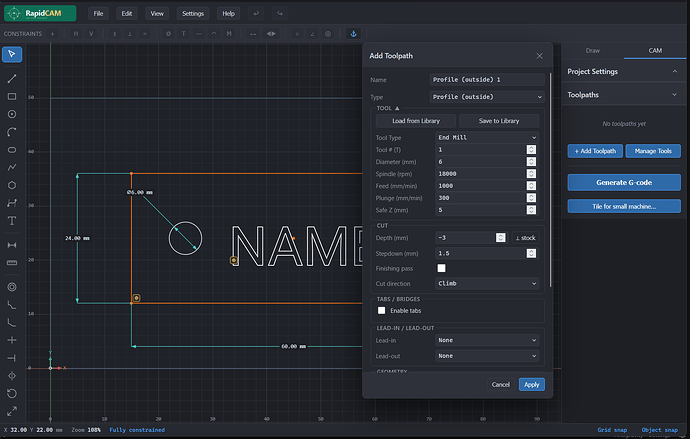Image resolution: width=690 pixels, height=439 pixels.
Task: Click Save to Library button
Action: (x=499, y=121)
